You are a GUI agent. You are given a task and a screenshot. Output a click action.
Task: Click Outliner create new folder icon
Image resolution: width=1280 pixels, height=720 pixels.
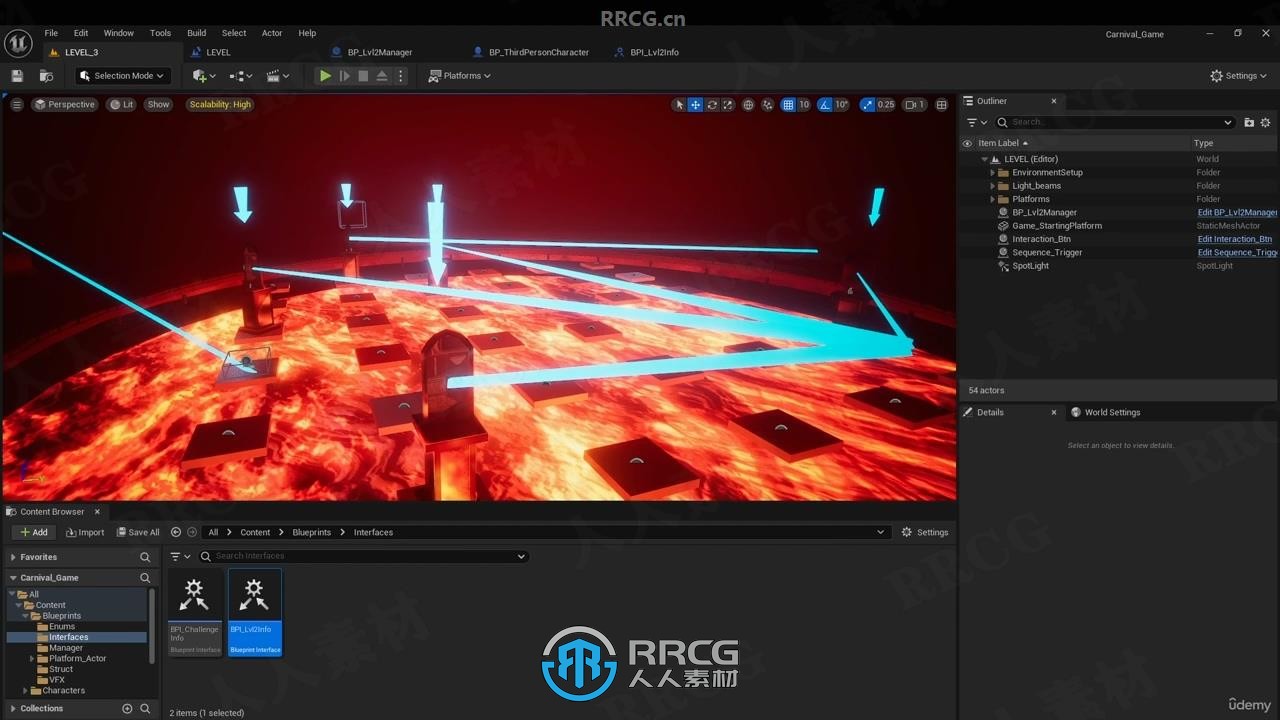click(1249, 122)
